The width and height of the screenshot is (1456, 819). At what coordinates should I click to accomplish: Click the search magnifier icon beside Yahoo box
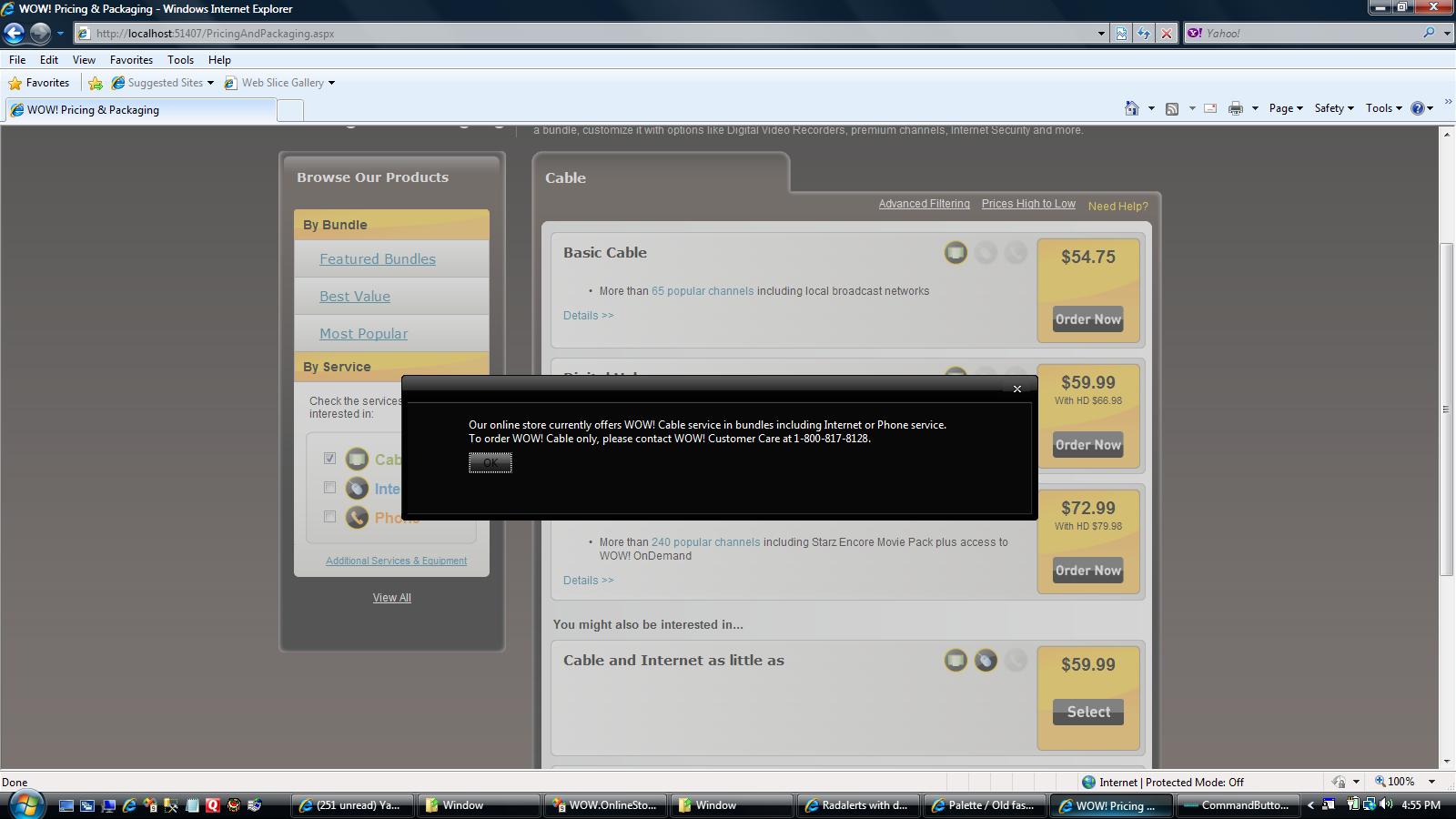pos(1429,33)
